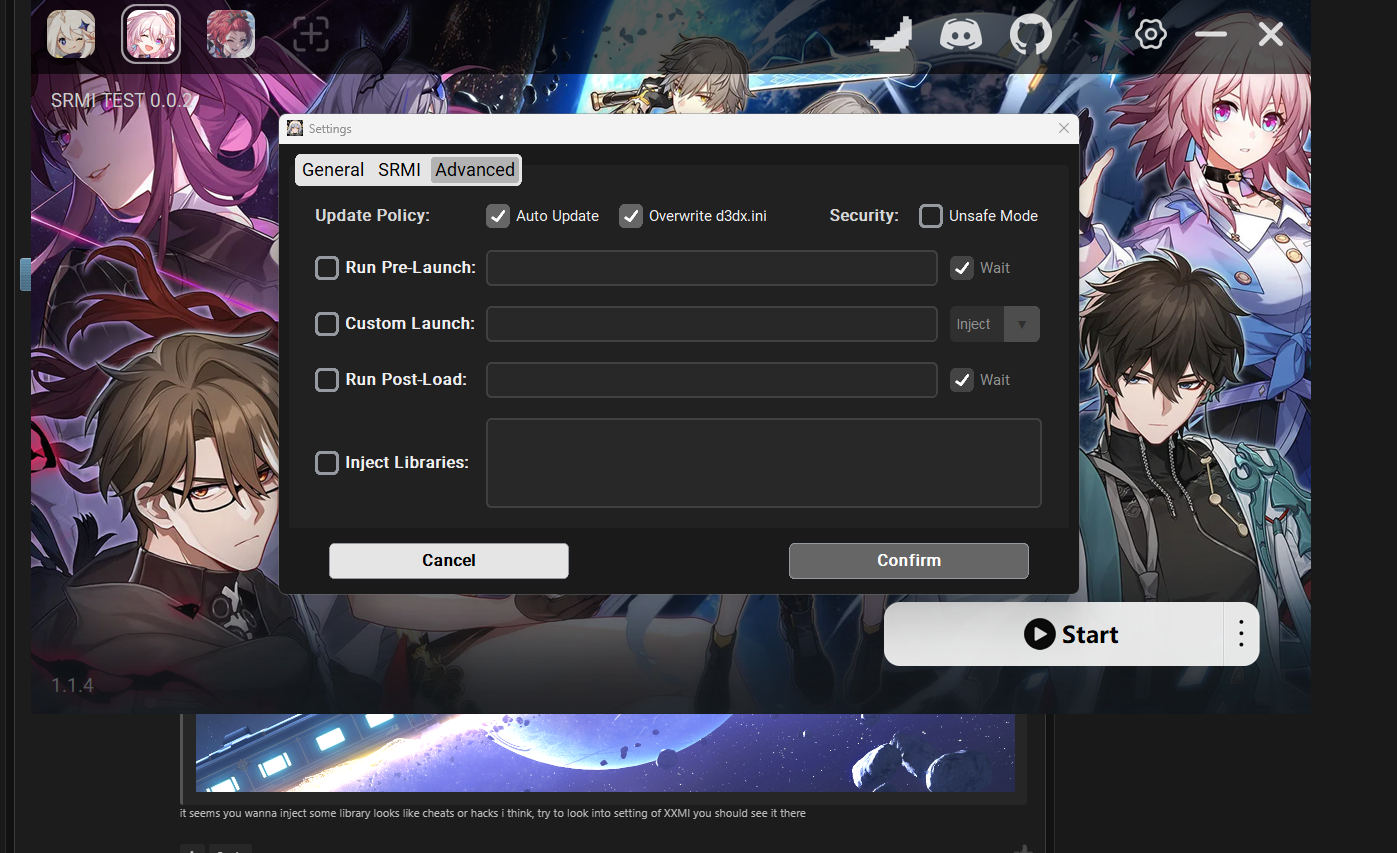Select the first blonde character game icon
Image resolution: width=1397 pixels, height=853 pixels.
point(71,34)
